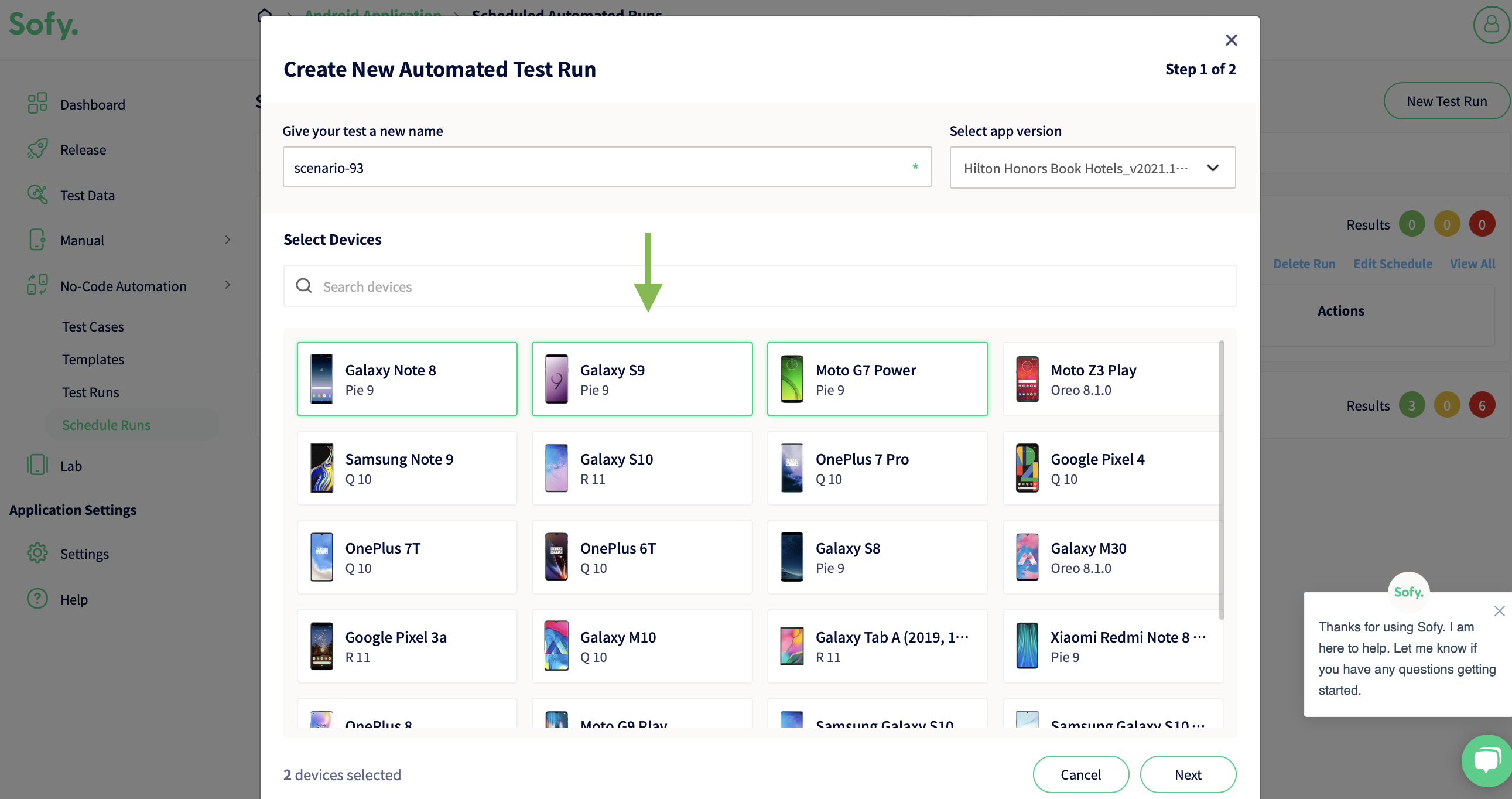The height and width of the screenshot is (799, 1512).
Task: Open Test Cases in the sidebar
Action: pyautogui.click(x=93, y=326)
